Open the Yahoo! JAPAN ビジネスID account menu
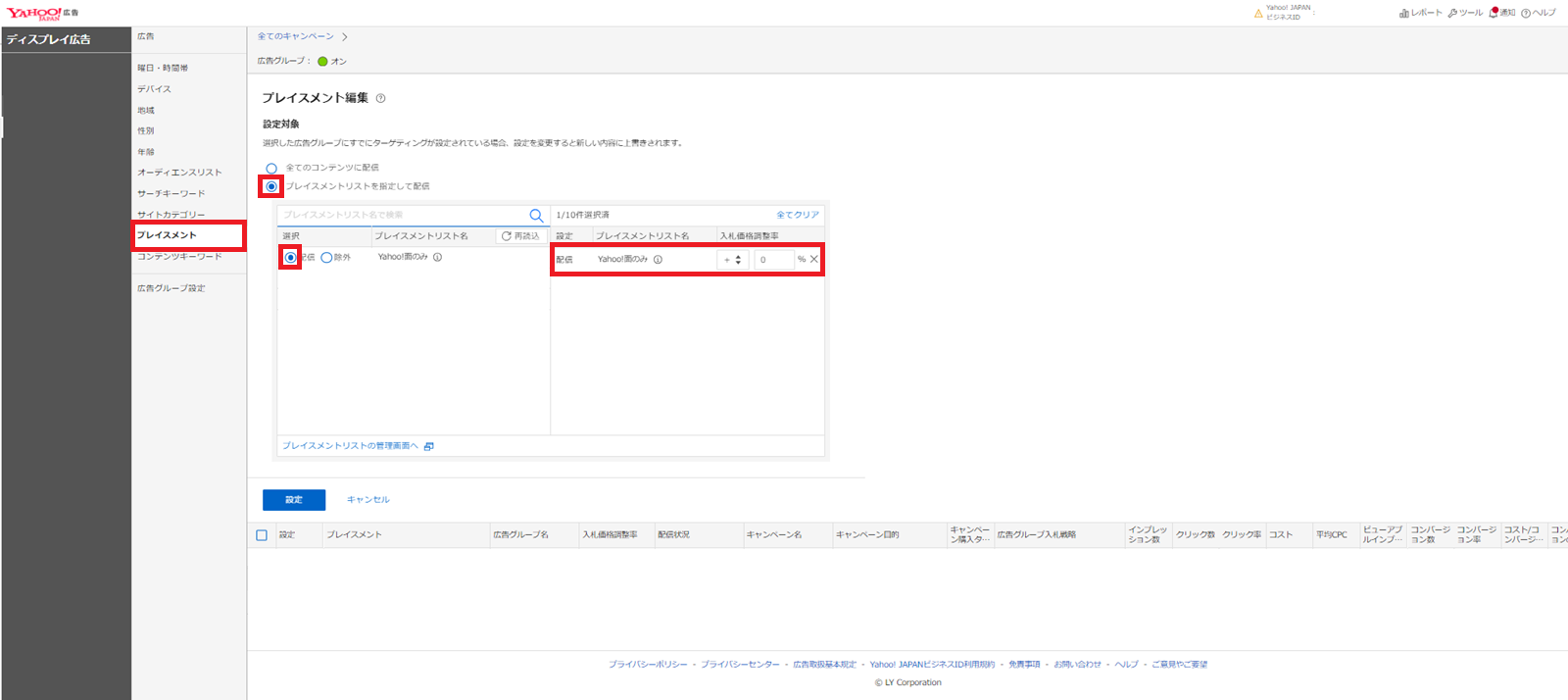Viewport: 1568px width, 700px height. [1287, 13]
